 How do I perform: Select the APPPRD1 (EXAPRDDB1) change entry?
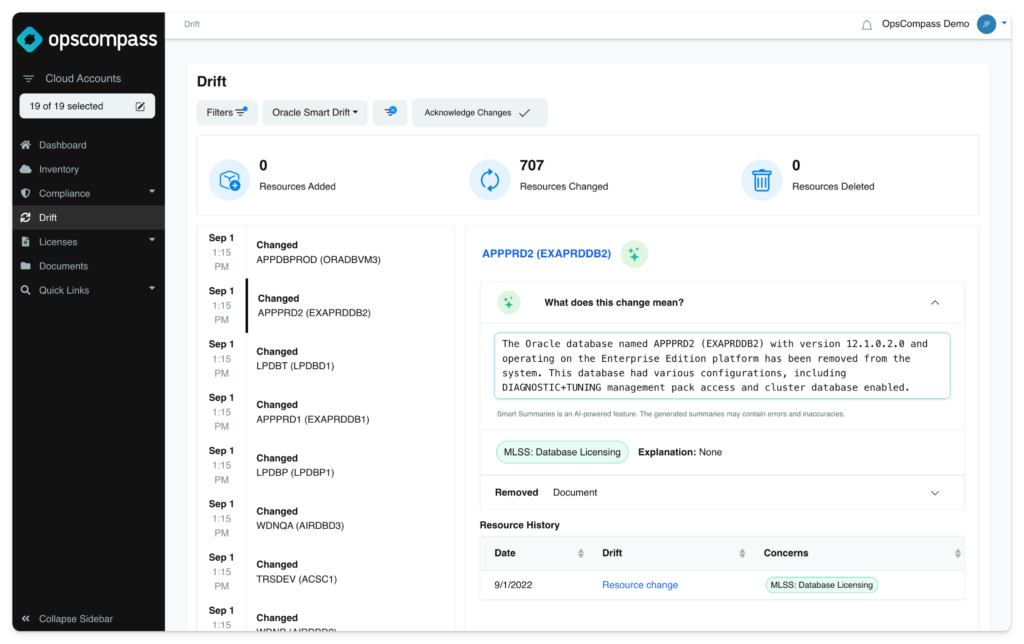point(326,412)
